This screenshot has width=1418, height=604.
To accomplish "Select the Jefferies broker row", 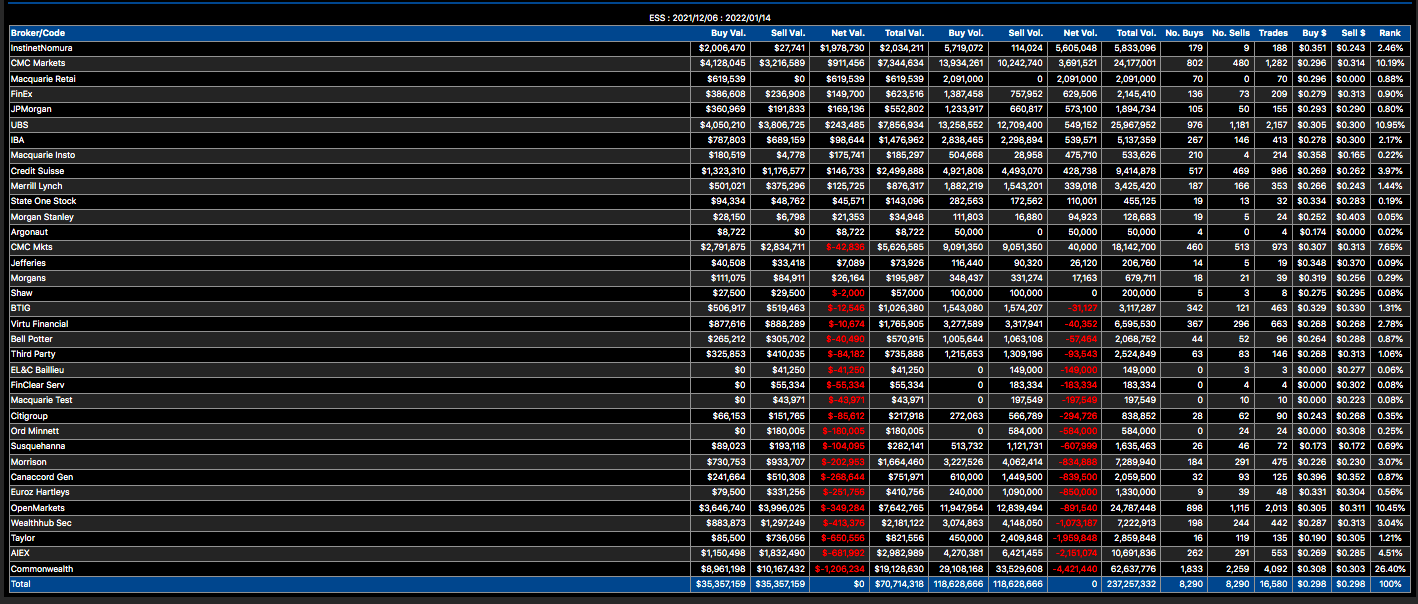I will pyautogui.click(x=708, y=263).
